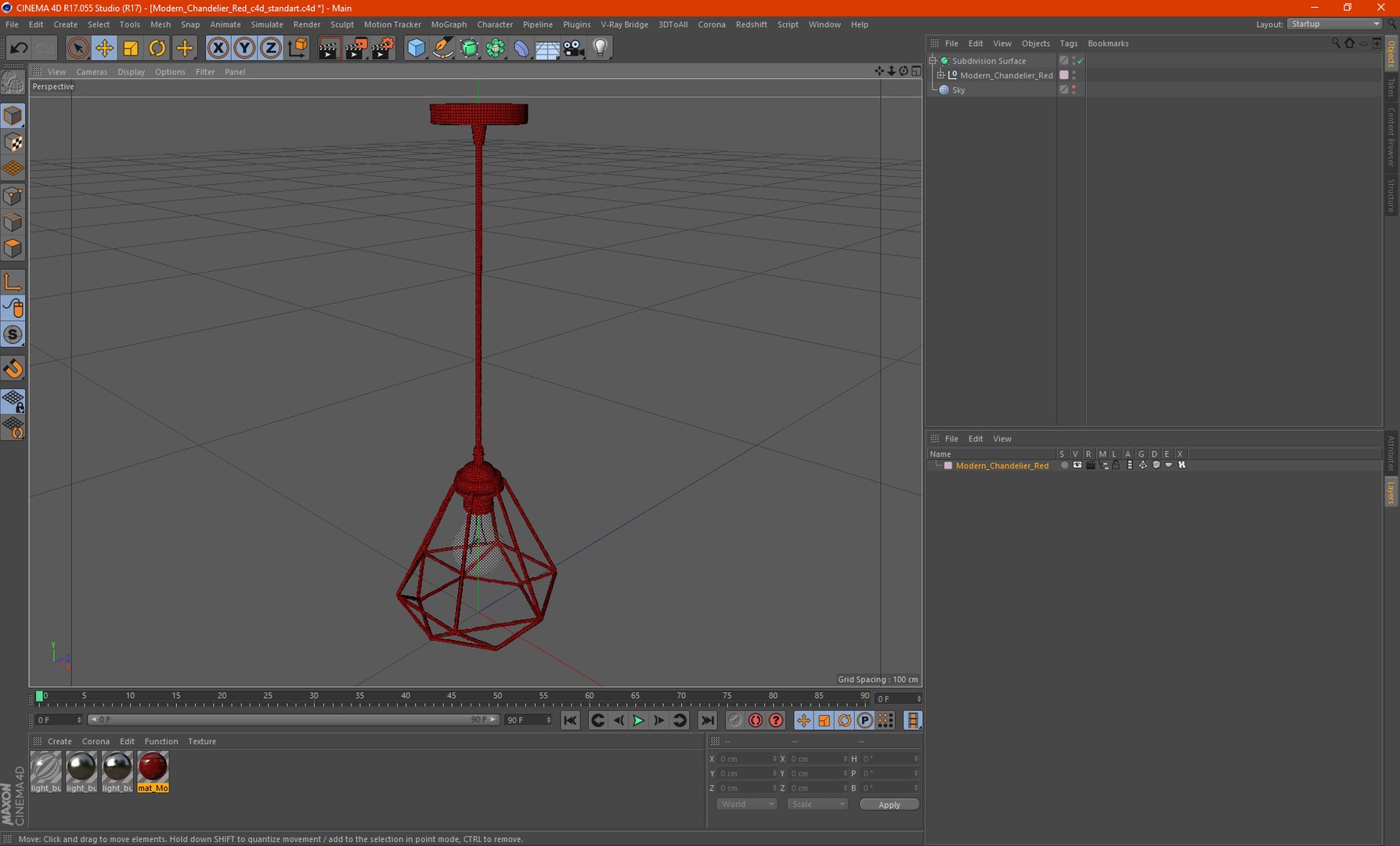Open Edit Render Settings icon
Screen dimensions: 1400x846
[383, 49]
